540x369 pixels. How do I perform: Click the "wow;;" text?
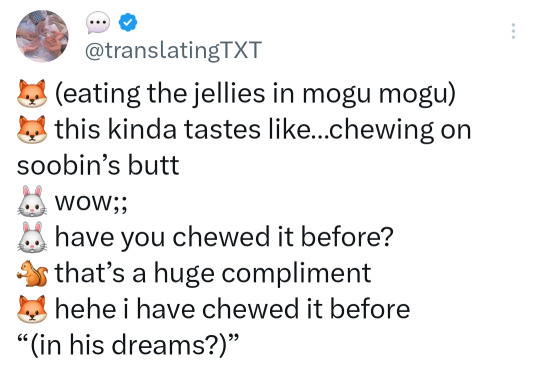pos(91,203)
